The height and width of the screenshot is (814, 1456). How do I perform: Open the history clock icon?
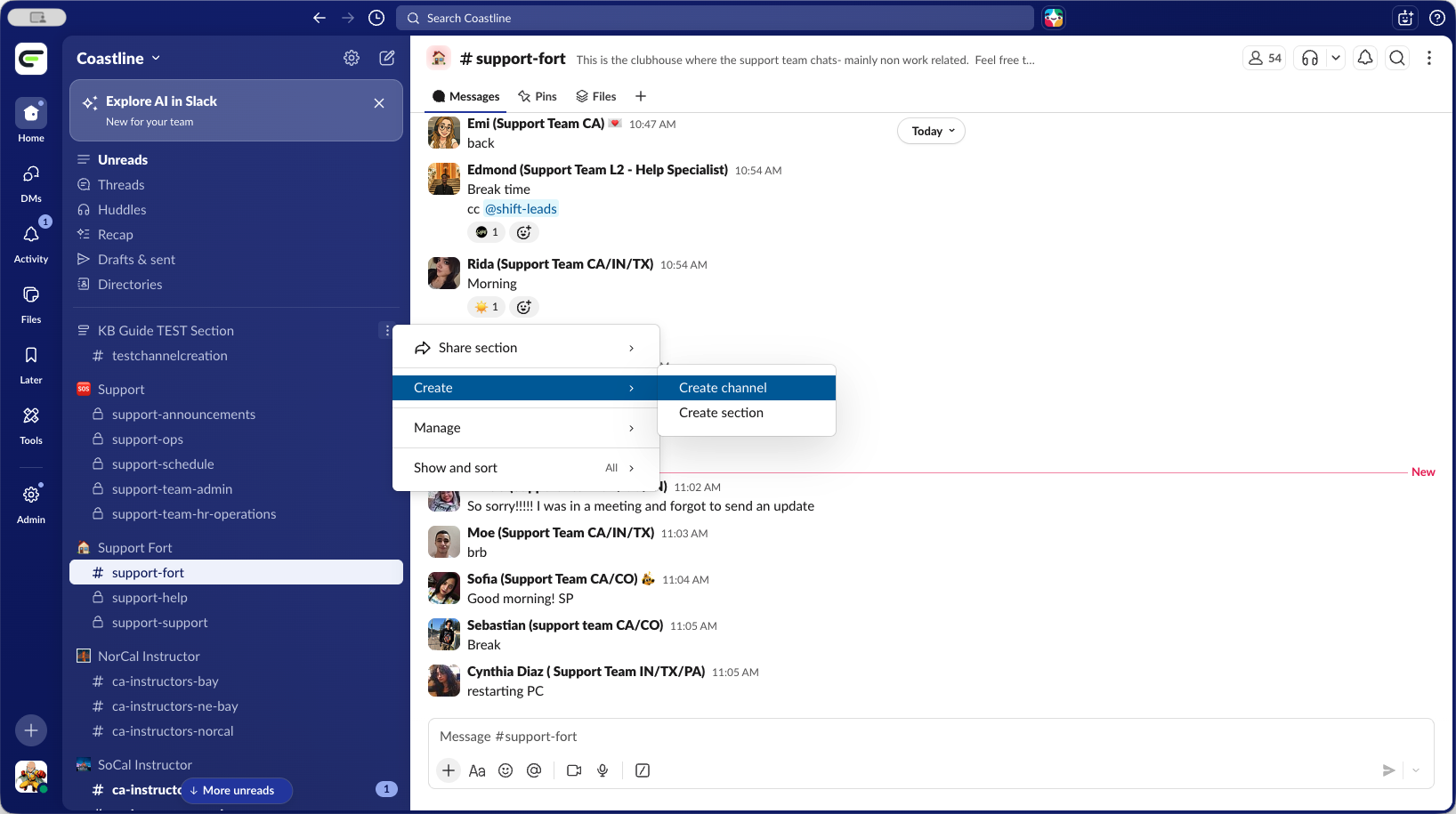(376, 18)
